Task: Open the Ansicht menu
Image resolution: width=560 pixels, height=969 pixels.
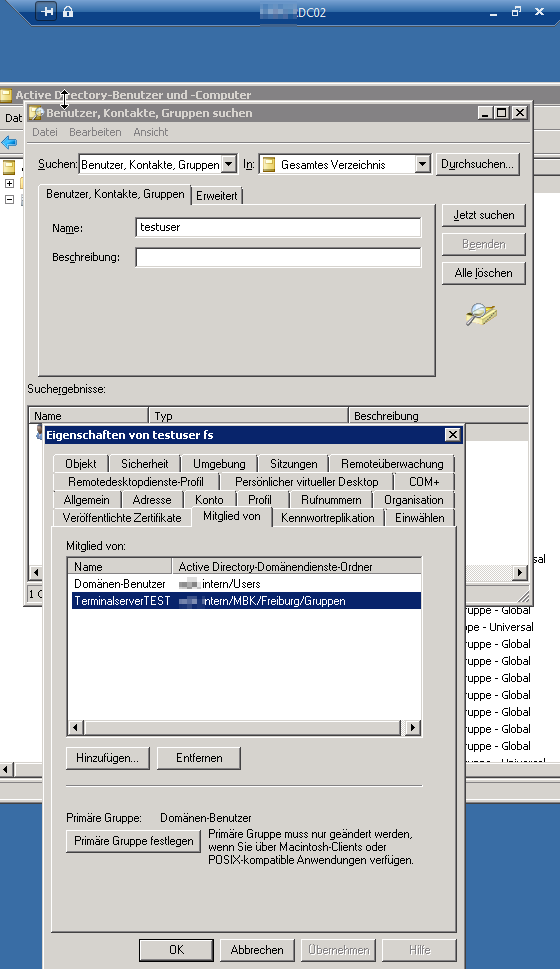Action: coord(151,132)
